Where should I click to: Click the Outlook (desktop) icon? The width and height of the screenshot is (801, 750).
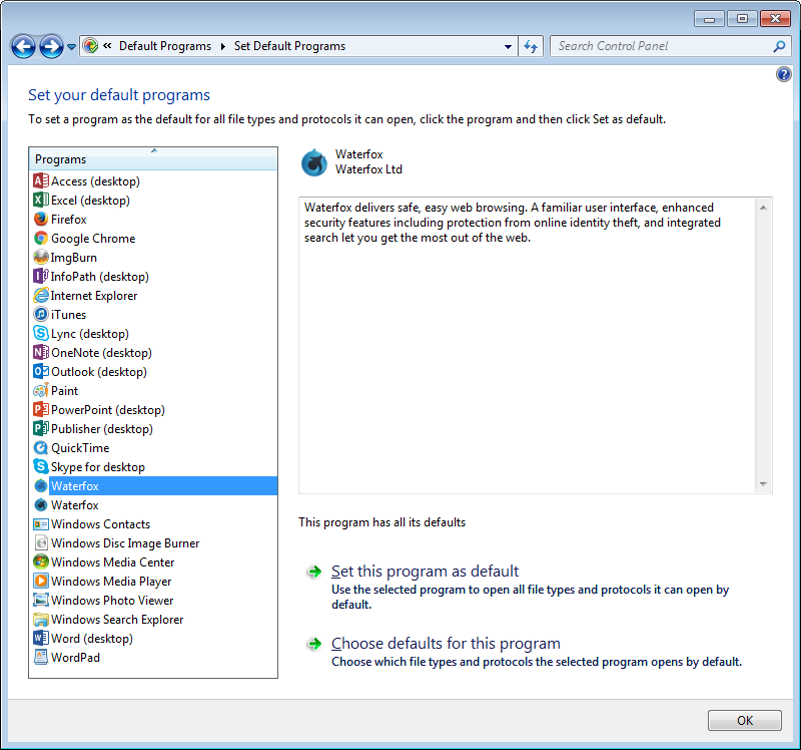[x=41, y=371]
